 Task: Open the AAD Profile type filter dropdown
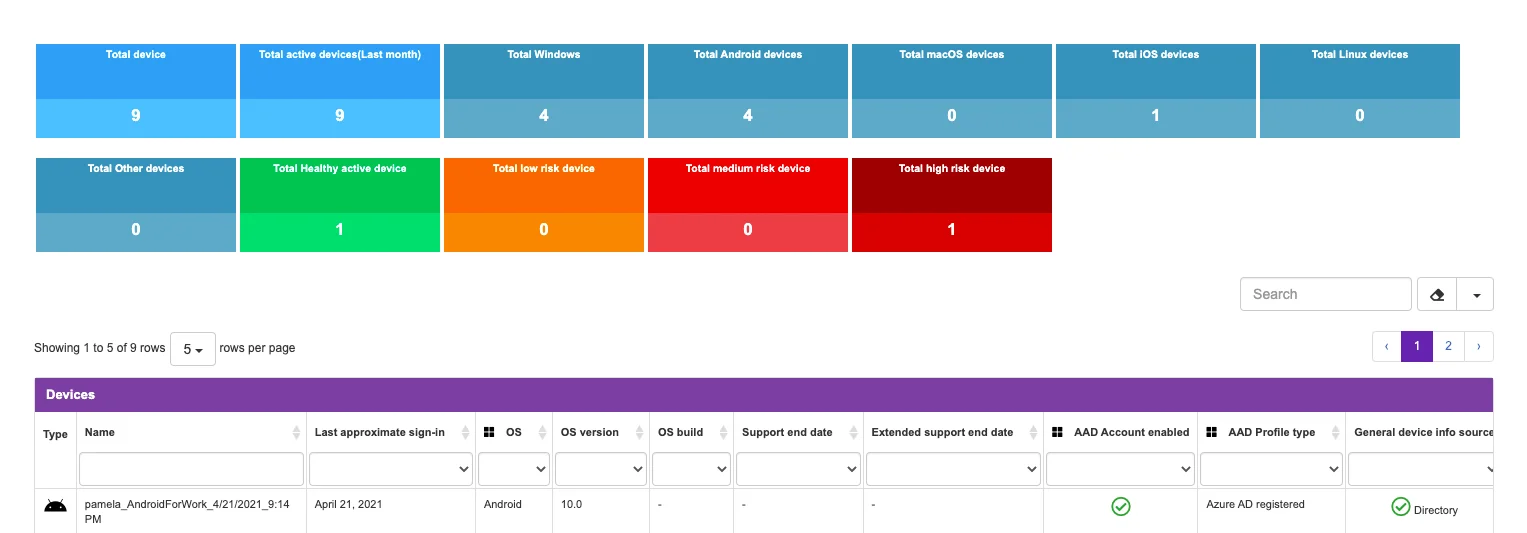click(x=1271, y=468)
